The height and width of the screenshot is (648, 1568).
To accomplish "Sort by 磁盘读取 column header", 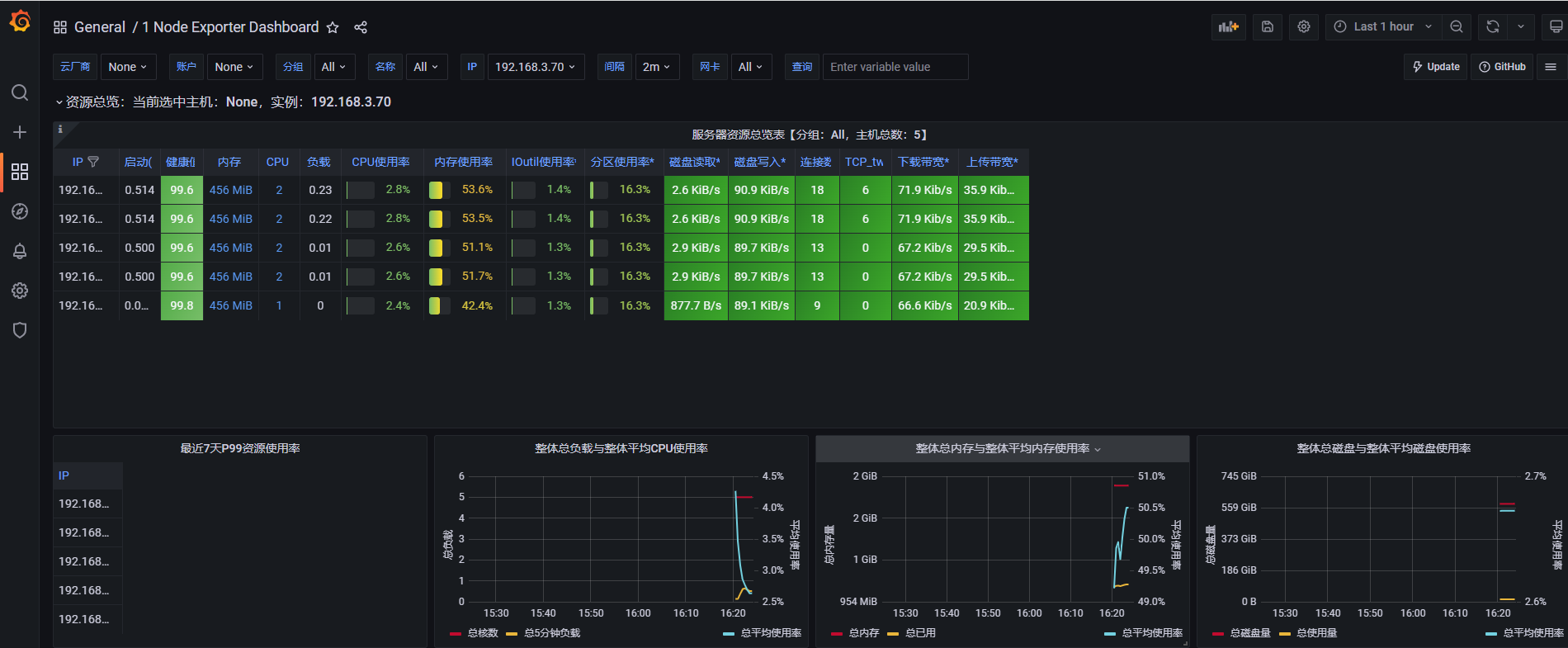I will (695, 162).
